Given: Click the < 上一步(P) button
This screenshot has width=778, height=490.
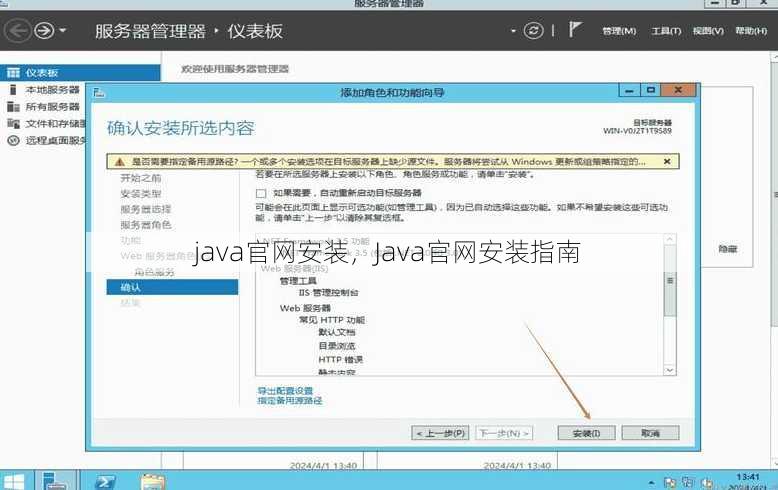Looking at the screenshot, I should (440, 433).
